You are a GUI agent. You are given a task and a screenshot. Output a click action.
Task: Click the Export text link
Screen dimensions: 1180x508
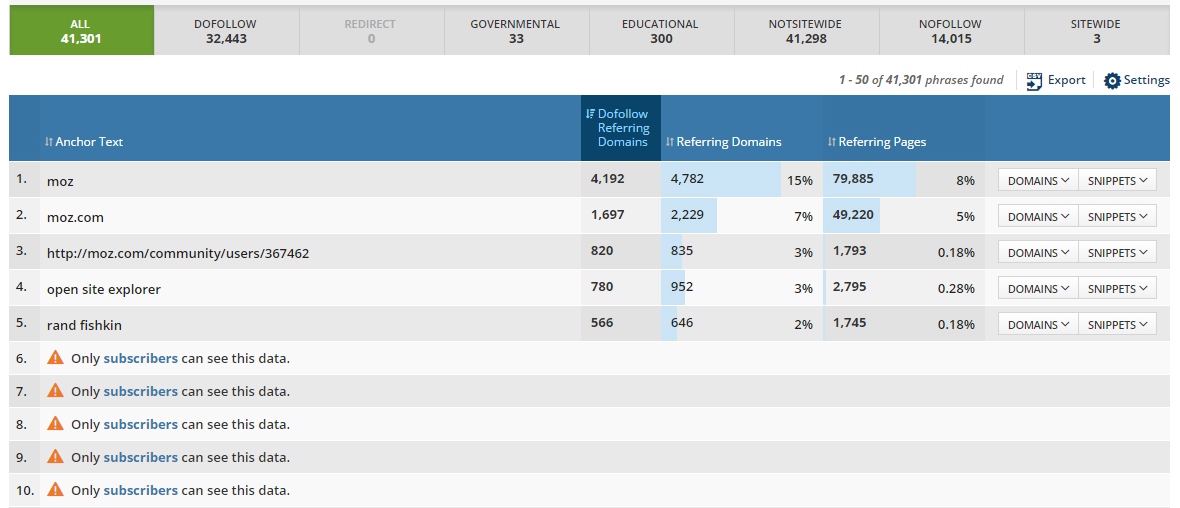[1066, 80]
